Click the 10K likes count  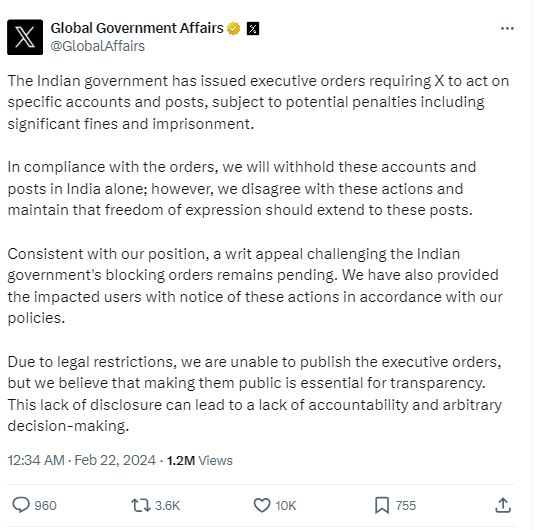point(285,506)
